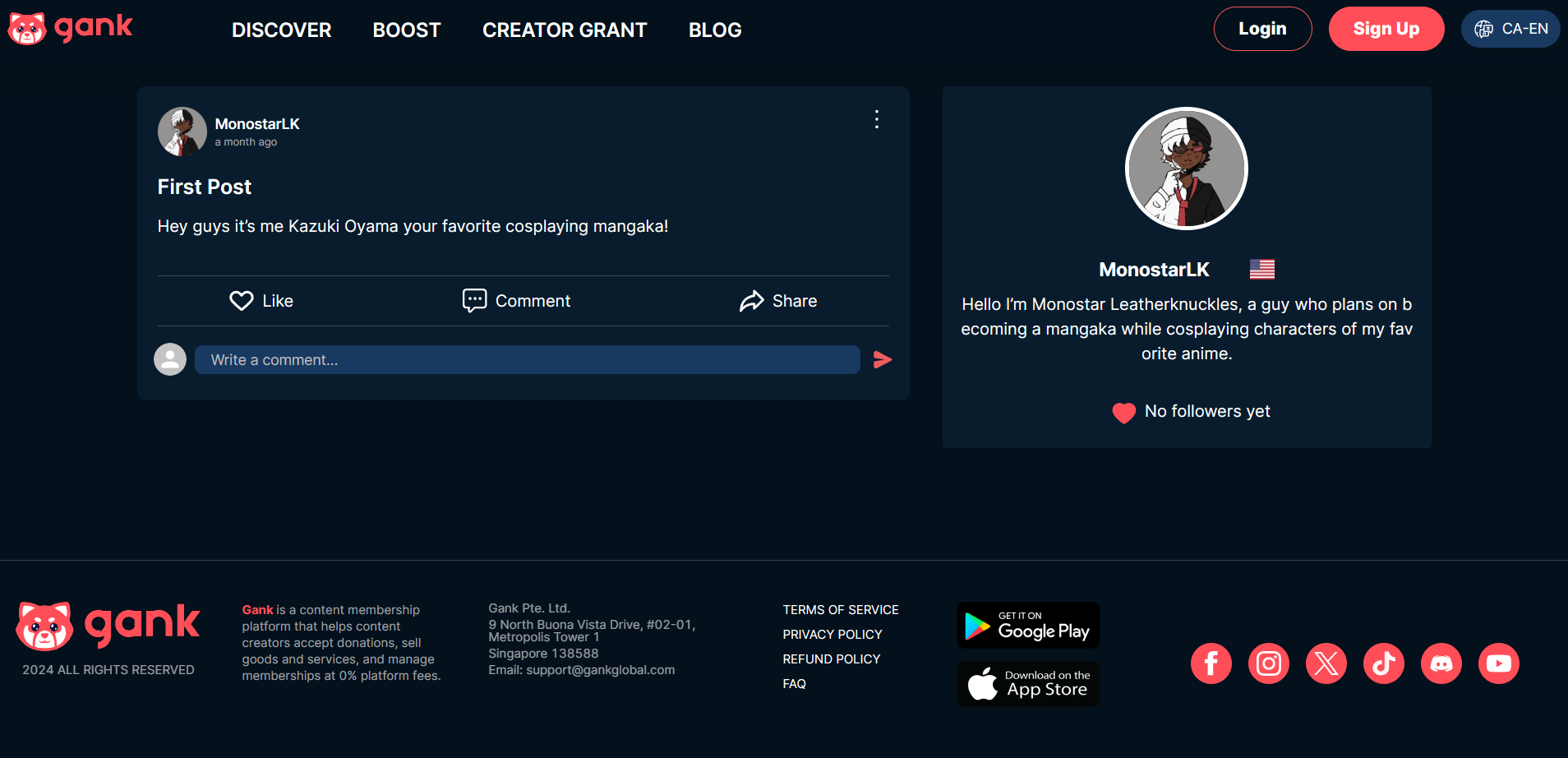Open REFUND POLICY link
This screenshot has height=758, width=1568.
832,659
